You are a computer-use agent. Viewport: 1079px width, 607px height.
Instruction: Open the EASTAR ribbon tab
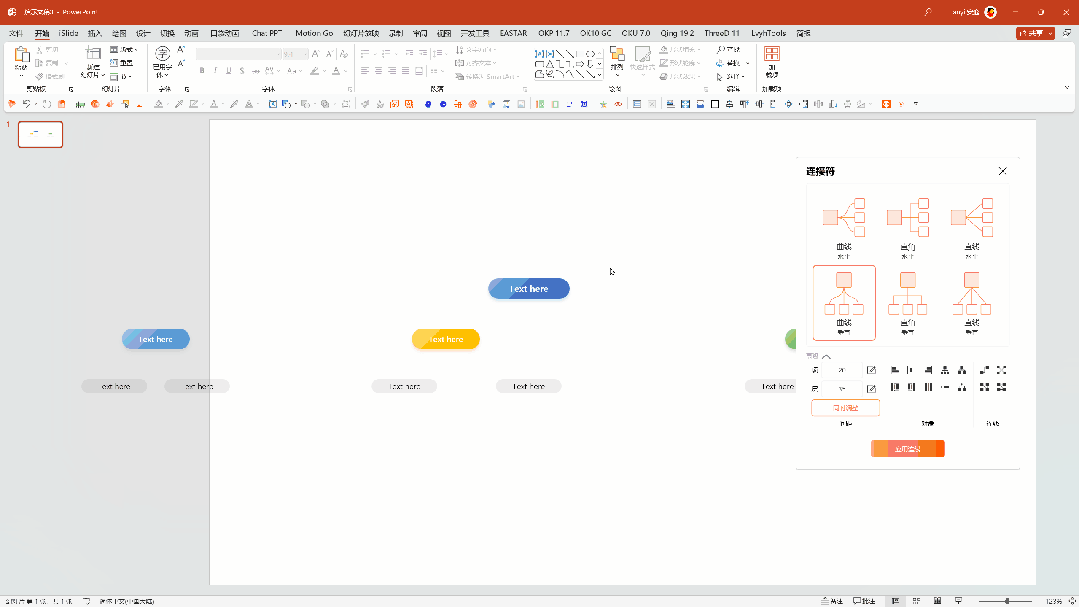[x=513, y=33]
